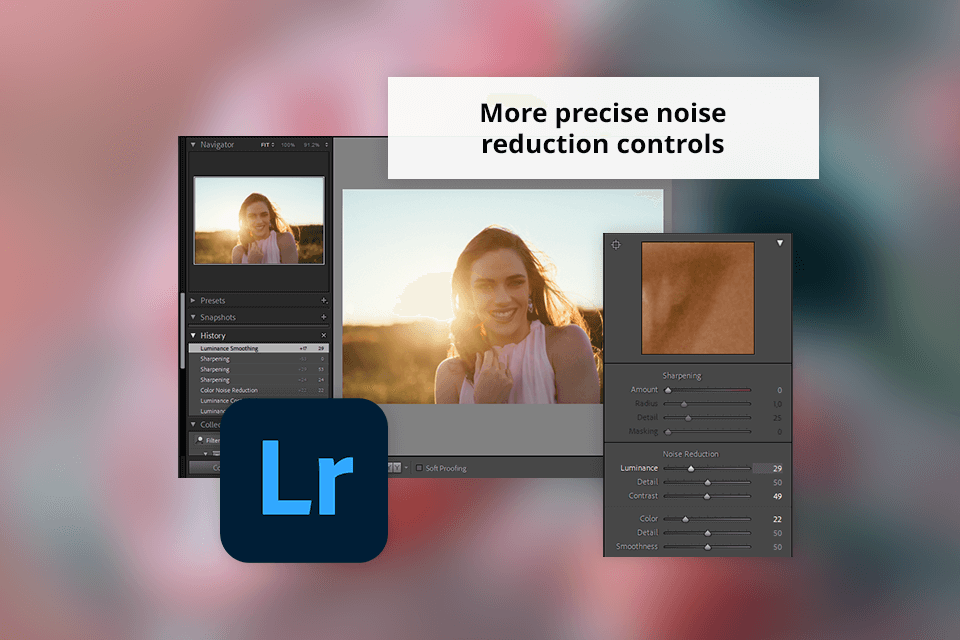Select the Sharpening history step valued 53
960x640 pixels.
click(258, 369)
